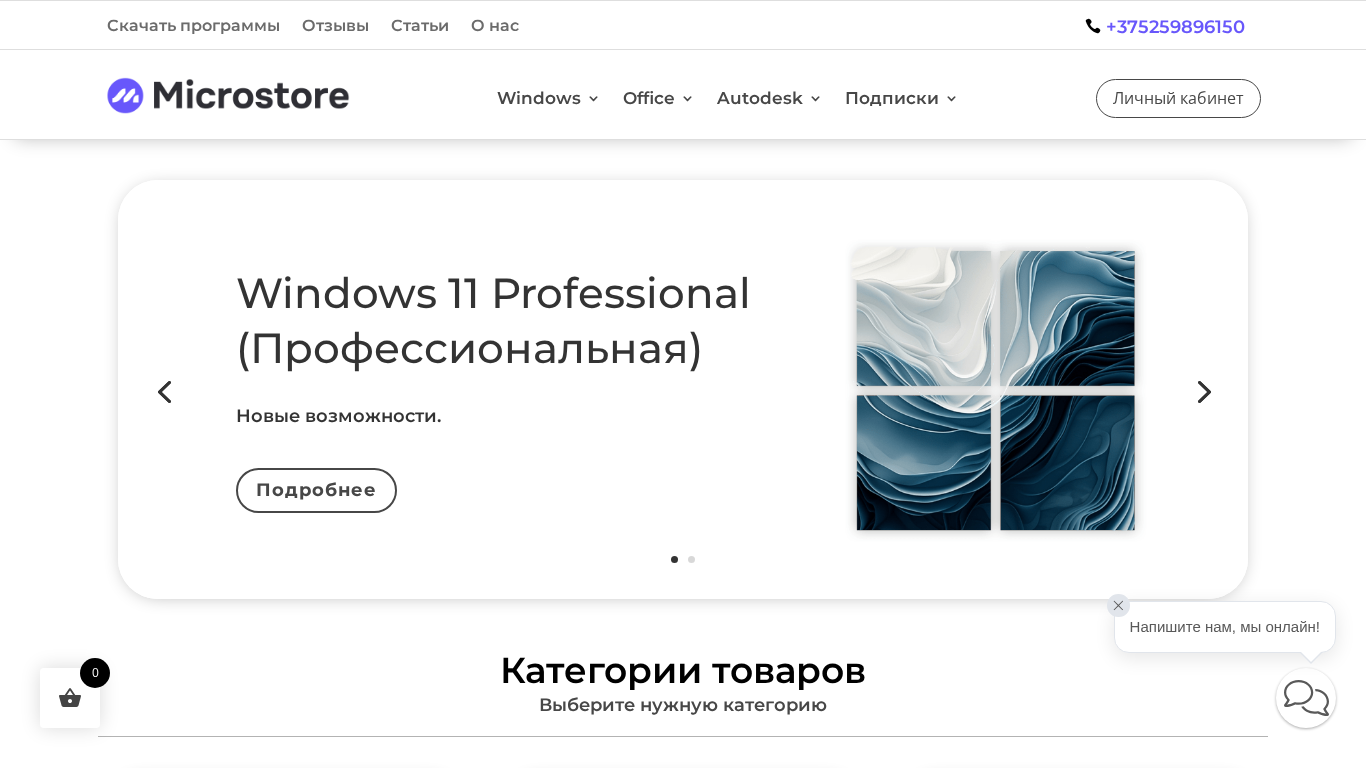Viewport: 1366px width, 768px height.
Task: Click the Личный кабинет button
Action: click(1178, 98)
